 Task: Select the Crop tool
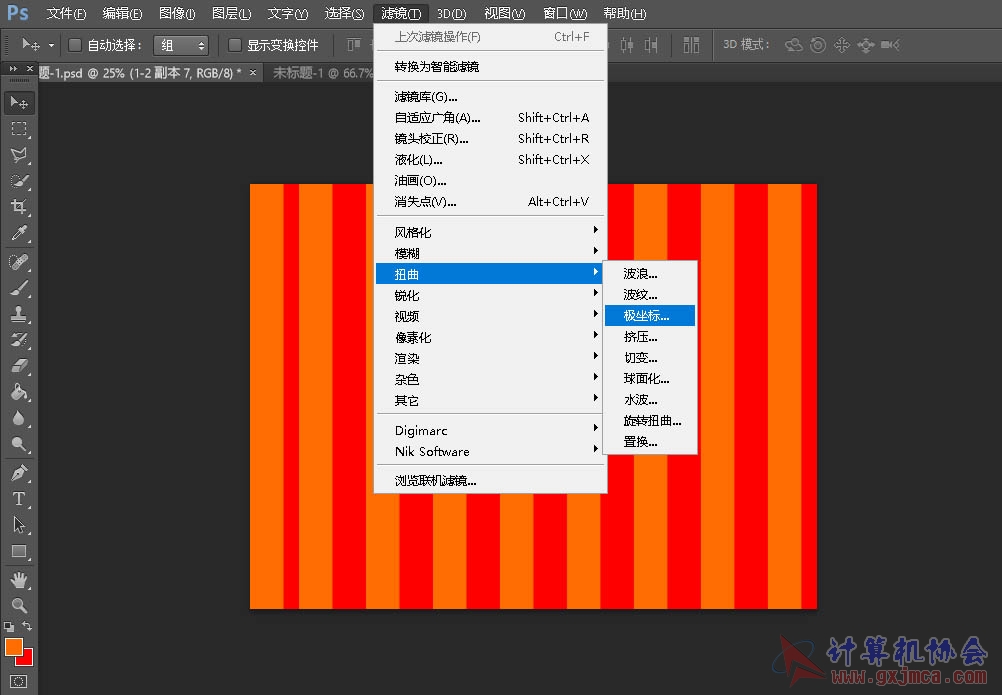coord(19,207)
